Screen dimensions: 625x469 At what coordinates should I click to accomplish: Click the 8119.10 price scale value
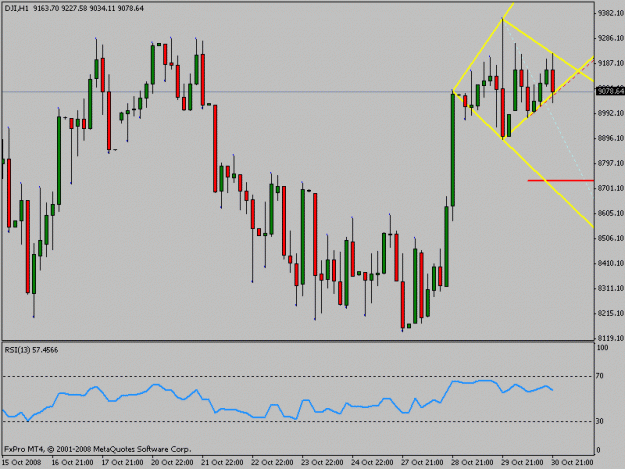coord(610,338)
